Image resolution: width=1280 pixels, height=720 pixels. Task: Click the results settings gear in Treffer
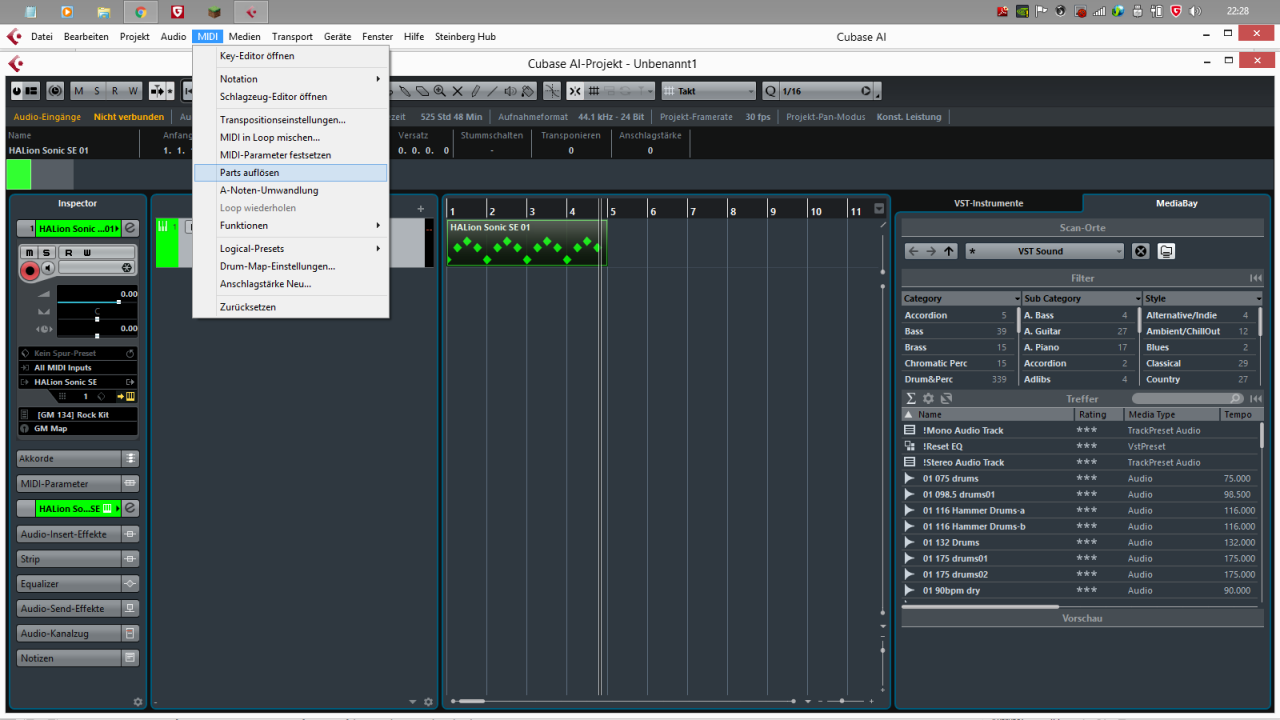(x=928, y=398)
